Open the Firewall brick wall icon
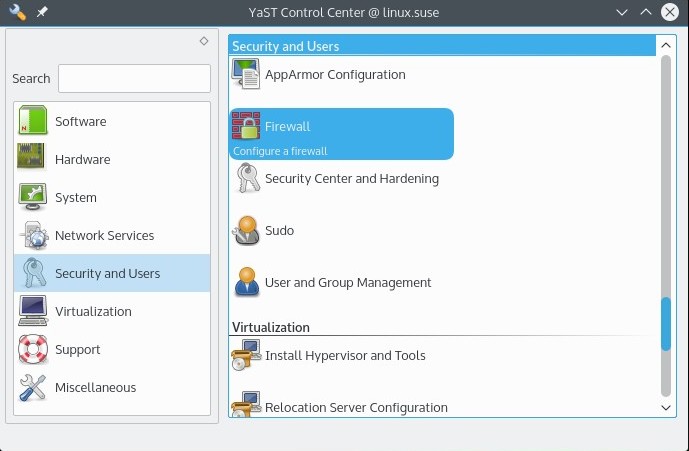 246,126
